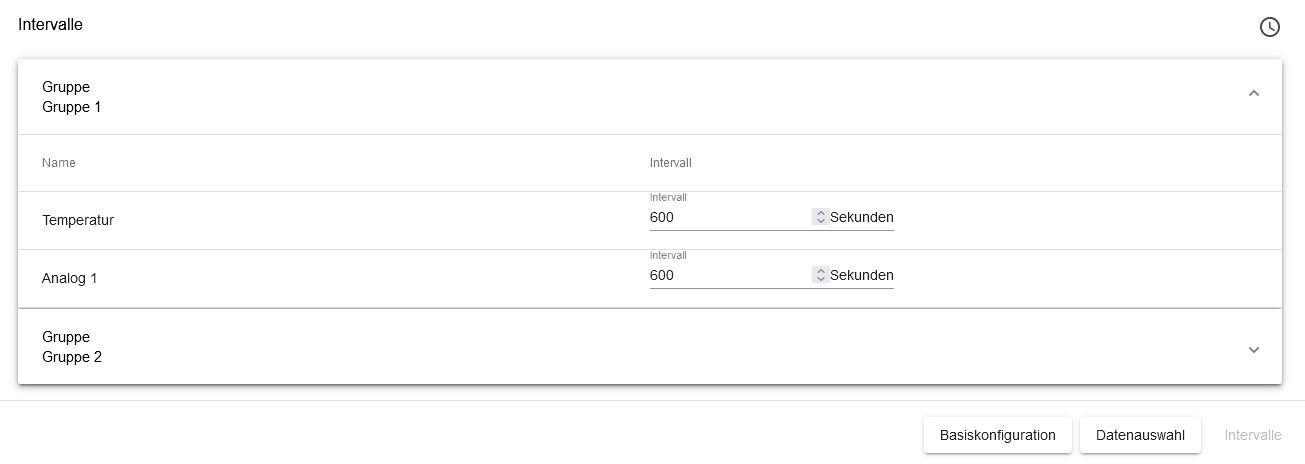Go to the Basiskonfiguration step
Screen dimensions: 1305x464
997,435
